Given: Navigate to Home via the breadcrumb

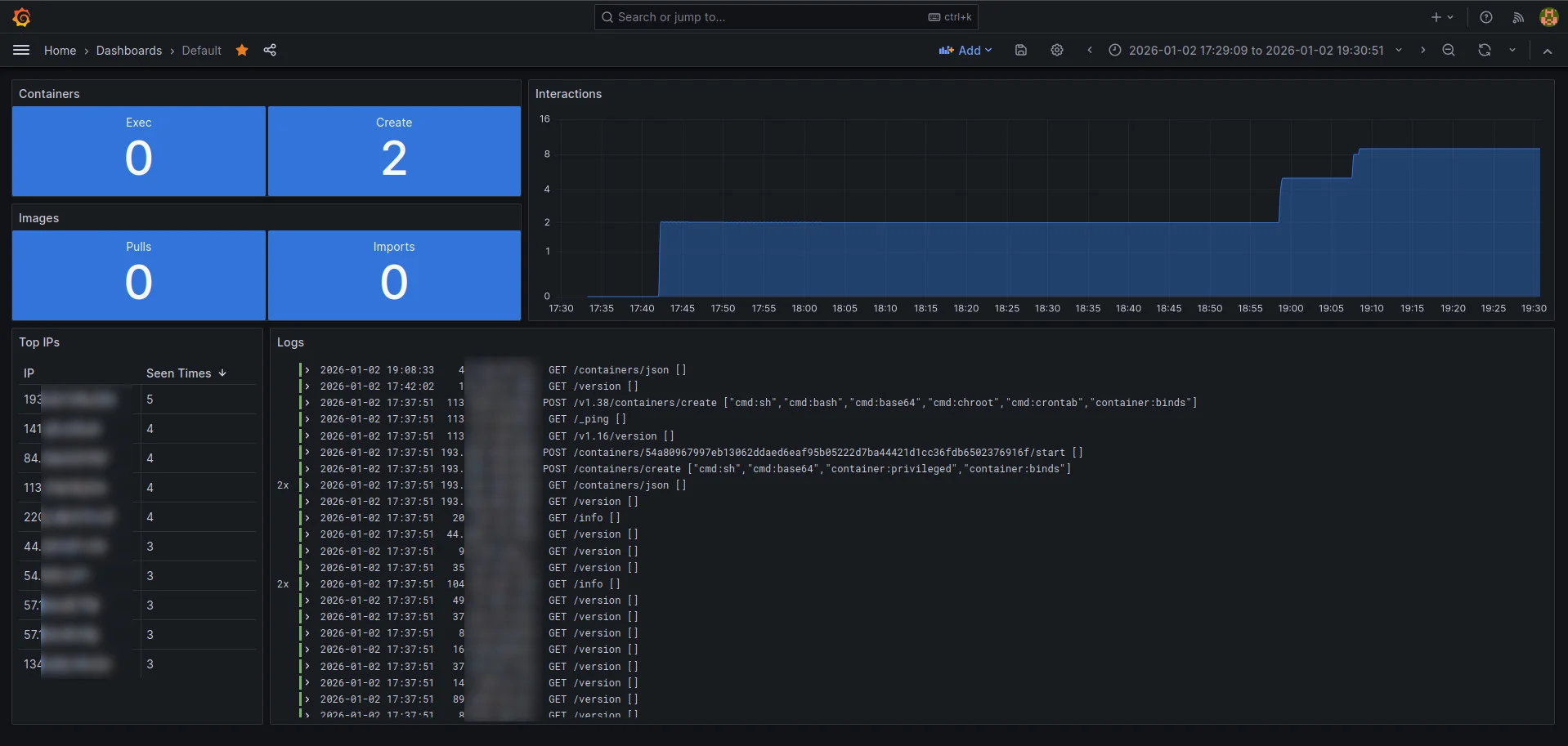Looking at the screenshot, I should (60, 50).
